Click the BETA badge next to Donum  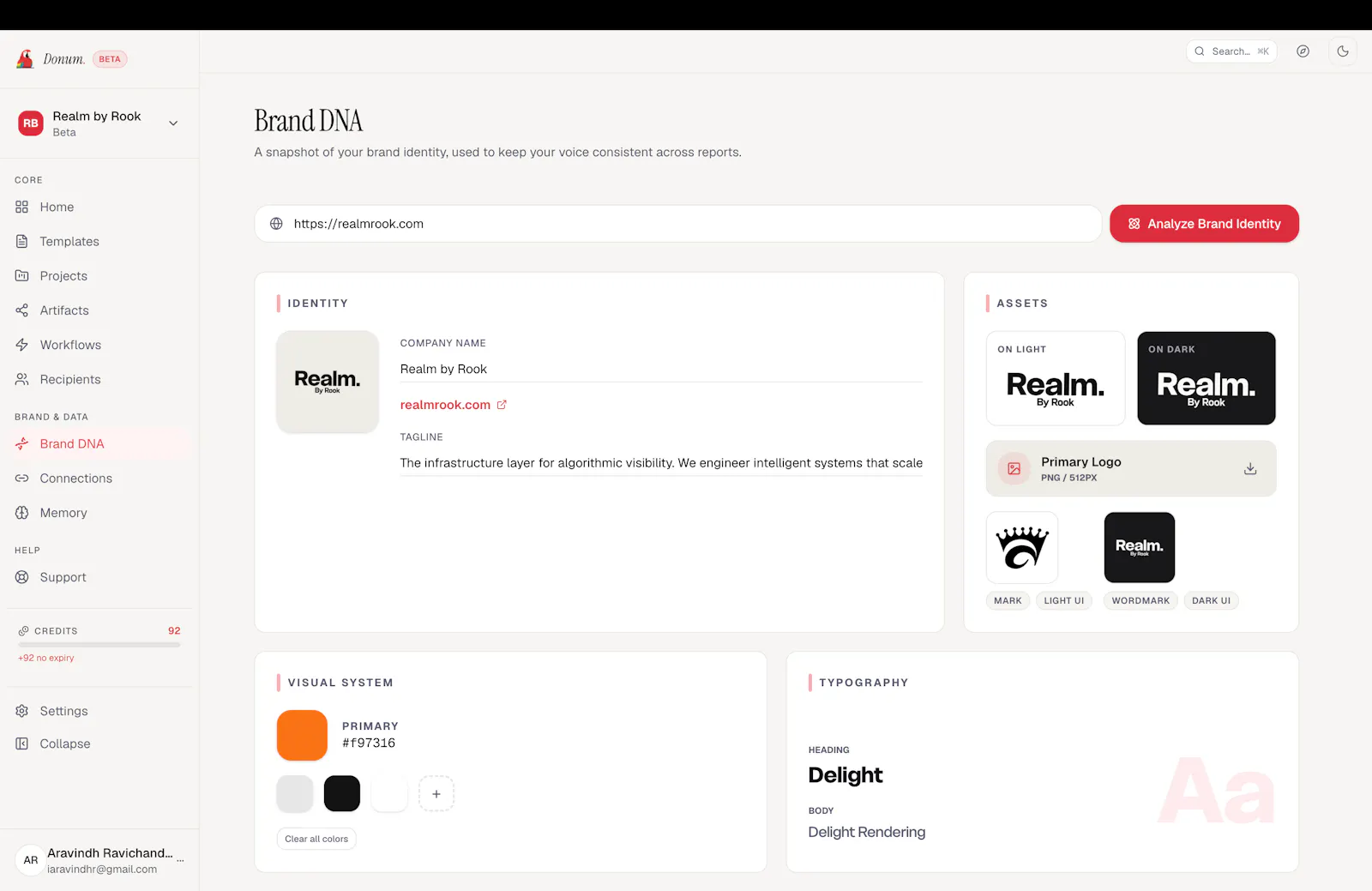click(110, 59)
